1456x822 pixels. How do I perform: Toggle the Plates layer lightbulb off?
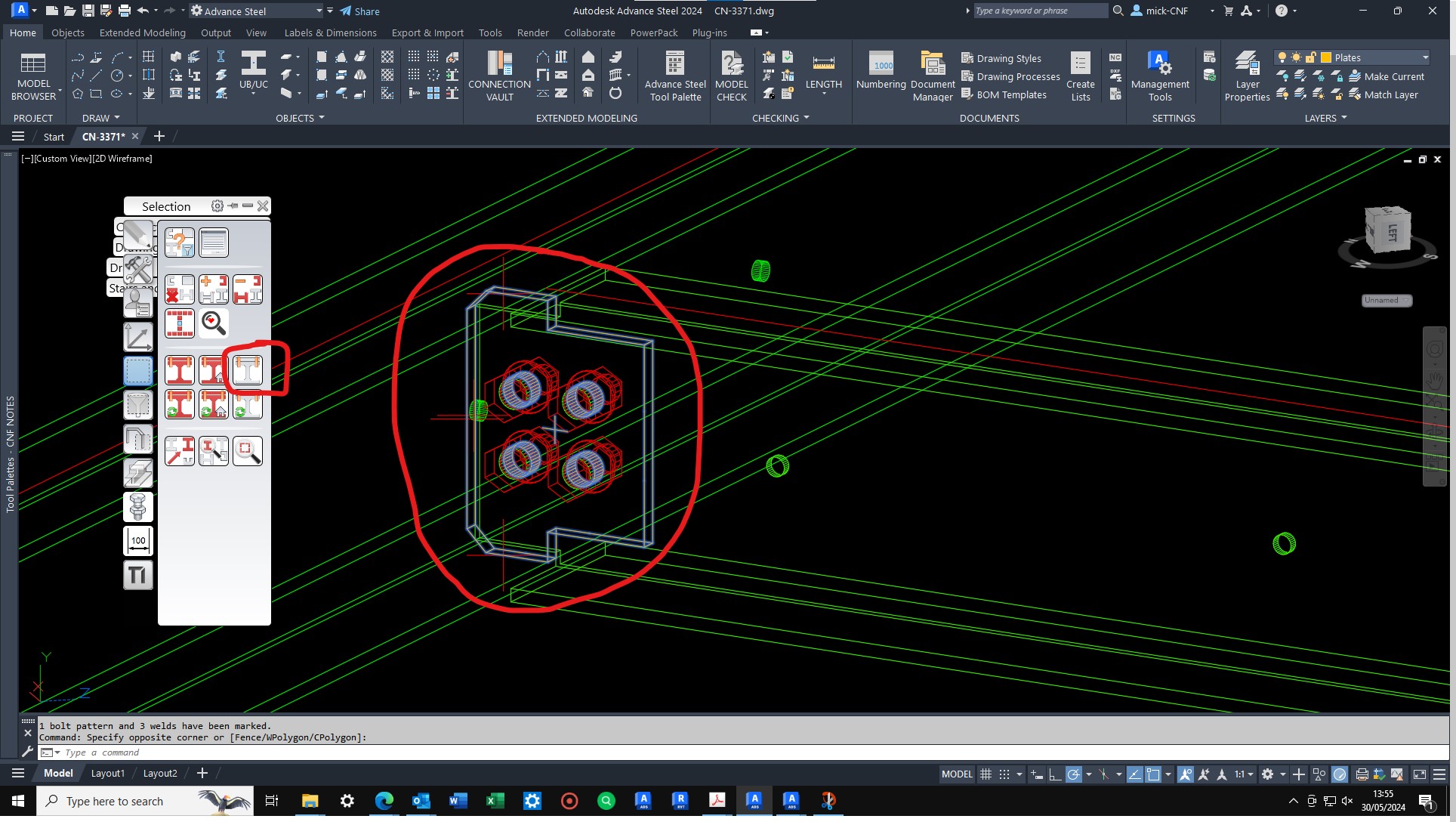[x=1282, y=57]
